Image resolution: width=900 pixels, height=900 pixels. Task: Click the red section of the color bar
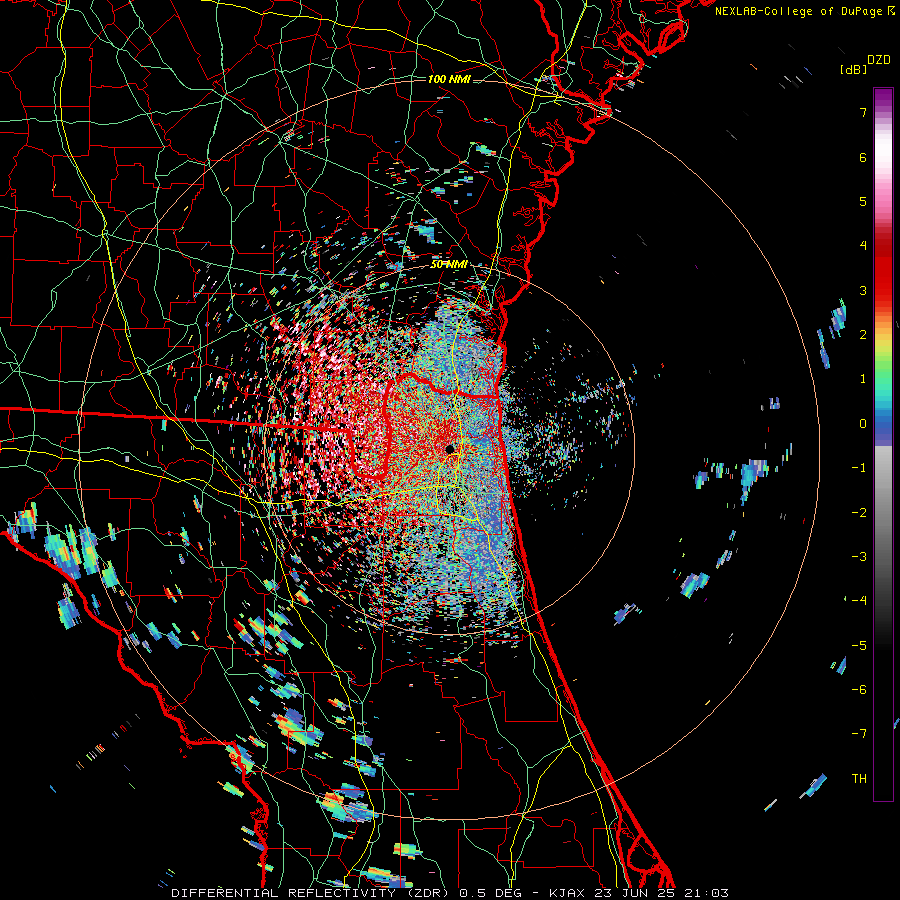coord(883,270)
